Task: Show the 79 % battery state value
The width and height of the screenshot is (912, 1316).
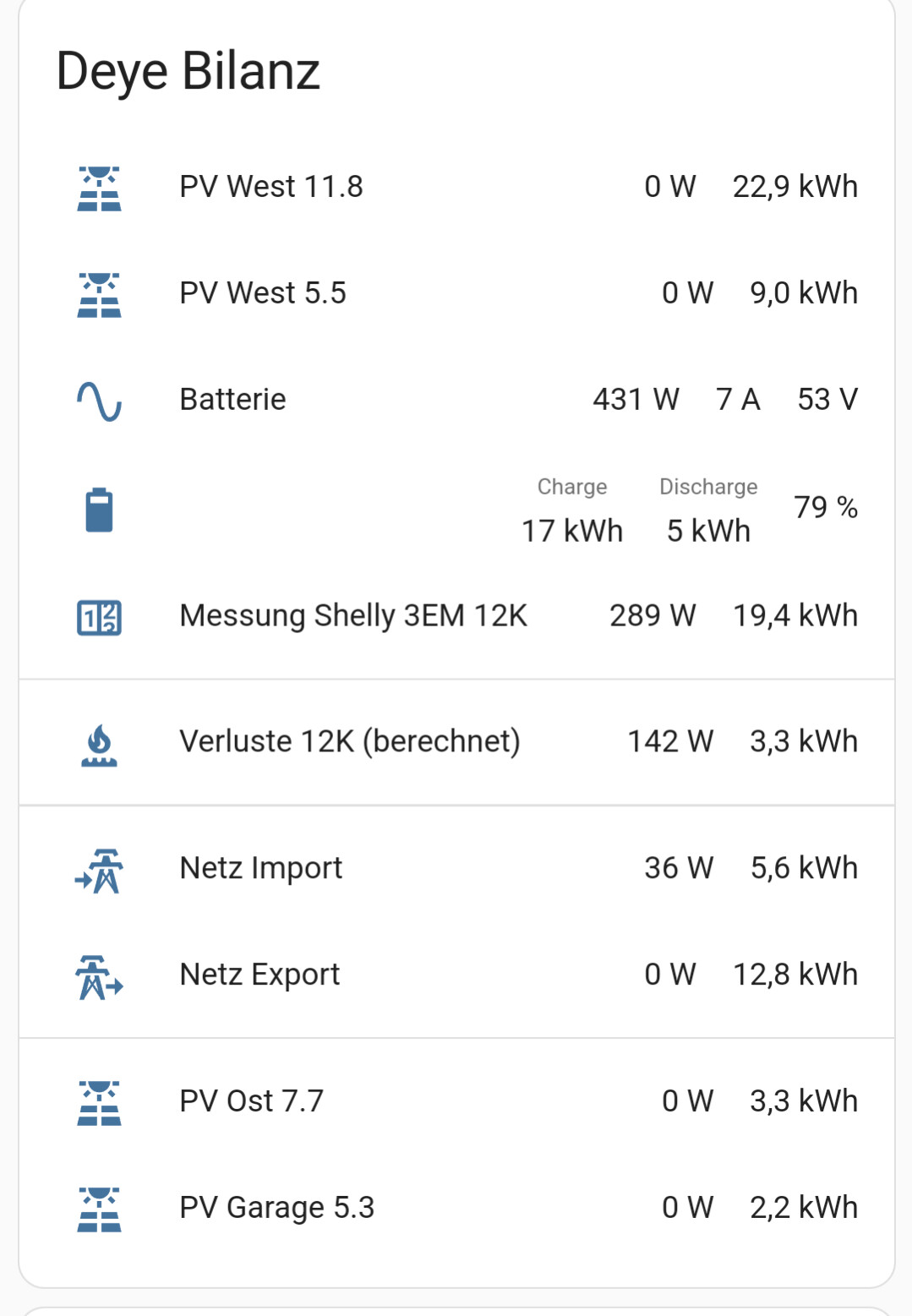Action: click(826, 507)
